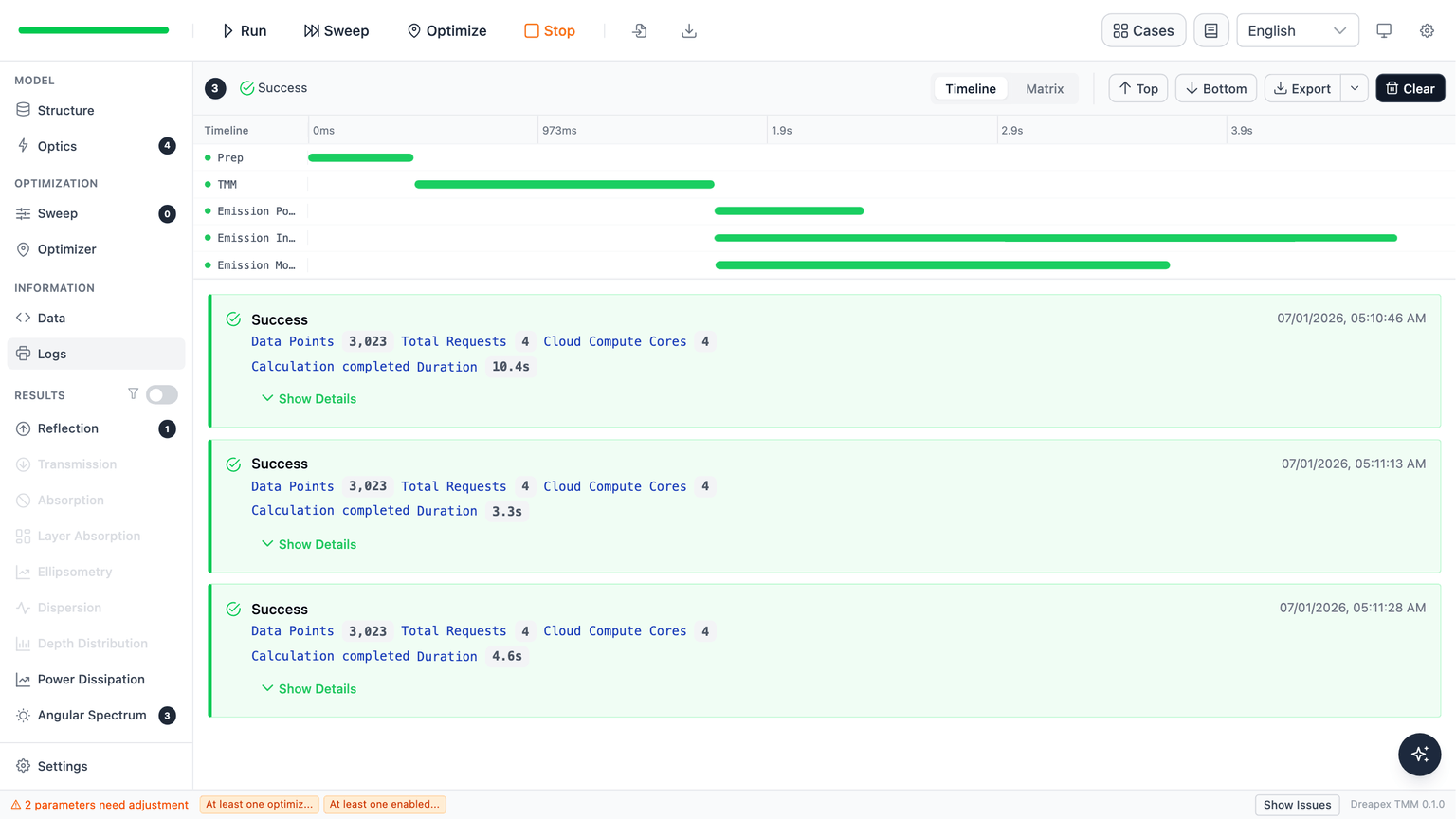Click the results filter funnel icon
This screenshot has width=1456, height=819.
pyautogui.click(x=133, y=393)
